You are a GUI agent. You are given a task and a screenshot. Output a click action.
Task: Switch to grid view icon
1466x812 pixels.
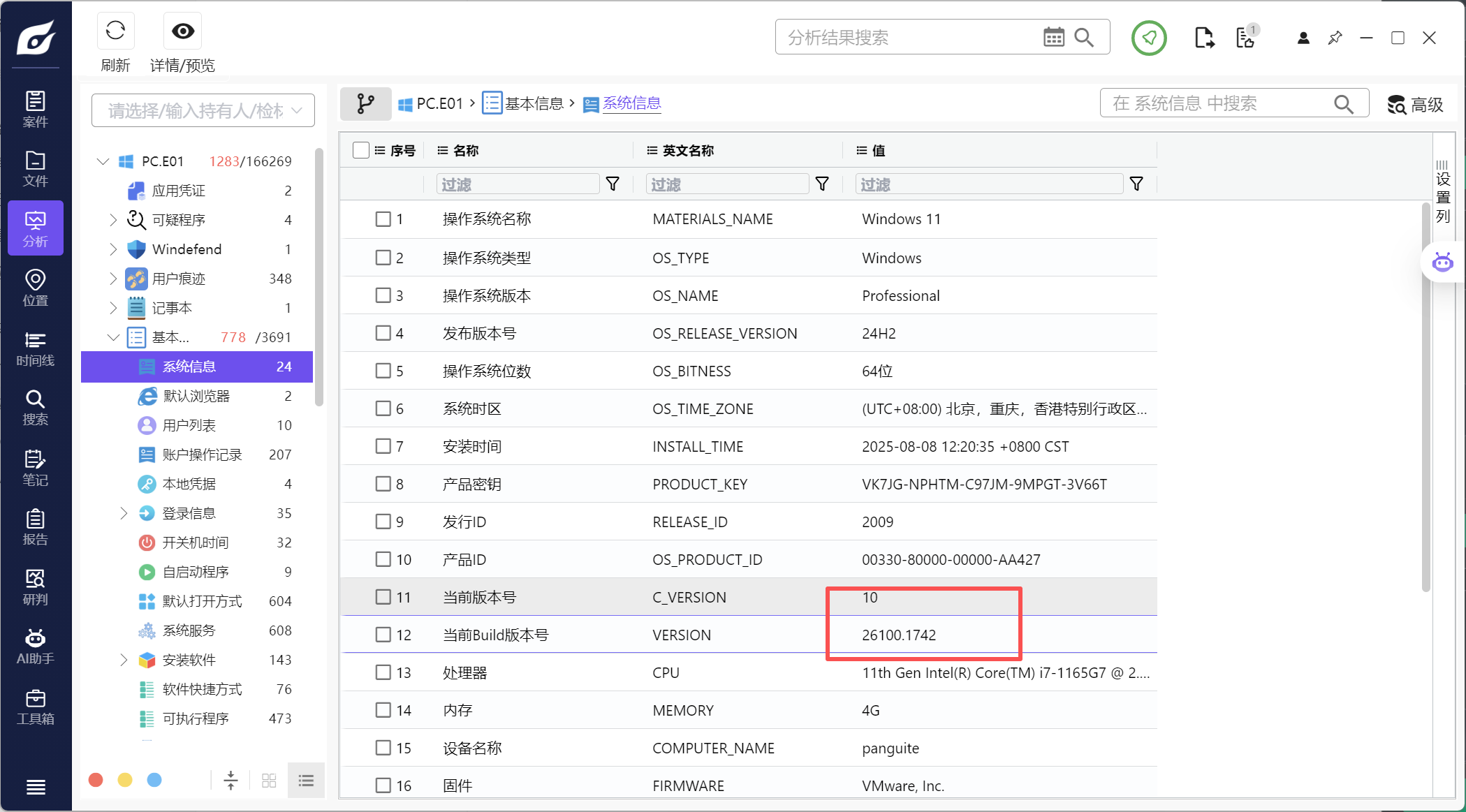(x=269, y=780)
